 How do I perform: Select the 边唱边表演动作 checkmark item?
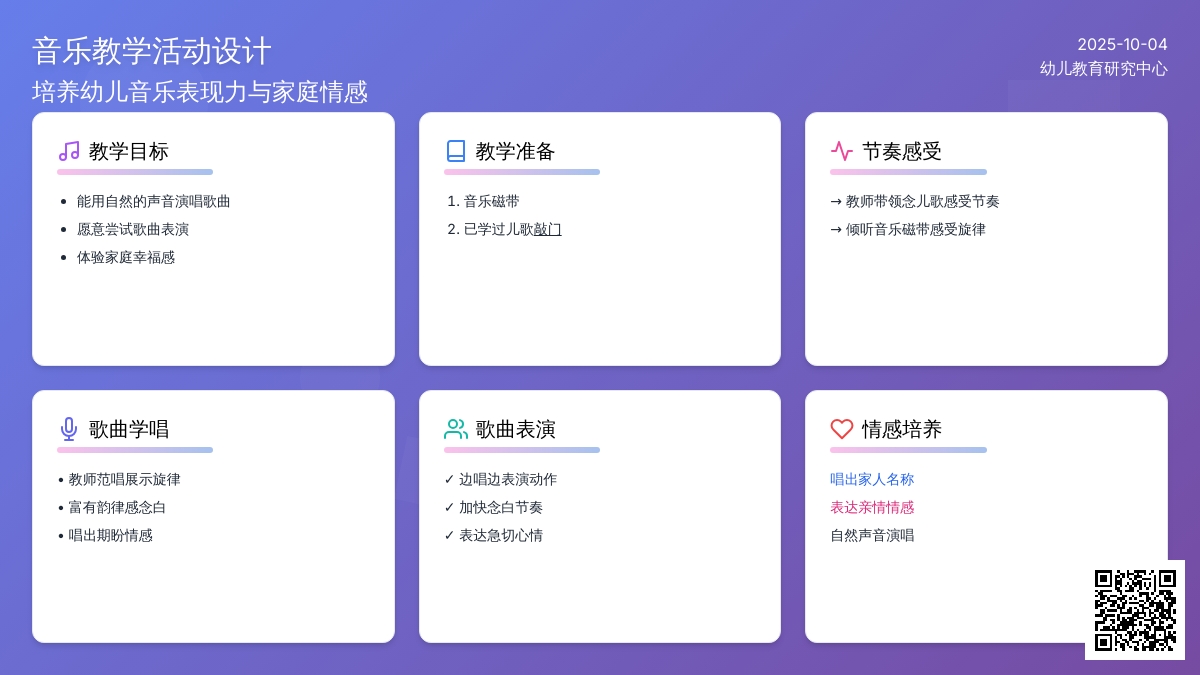click(501, 479)
